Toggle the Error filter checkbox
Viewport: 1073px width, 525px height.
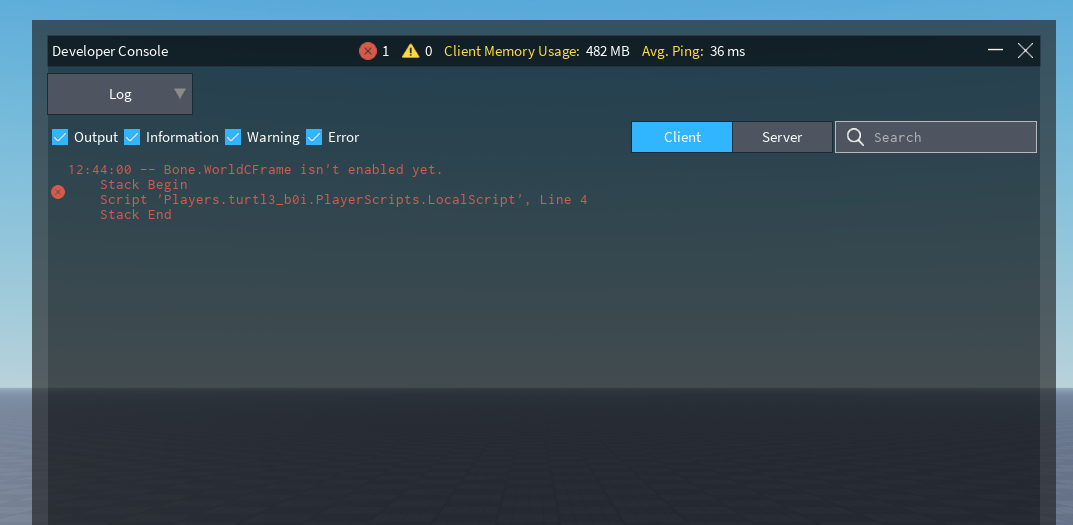click(x=314, y=137)
